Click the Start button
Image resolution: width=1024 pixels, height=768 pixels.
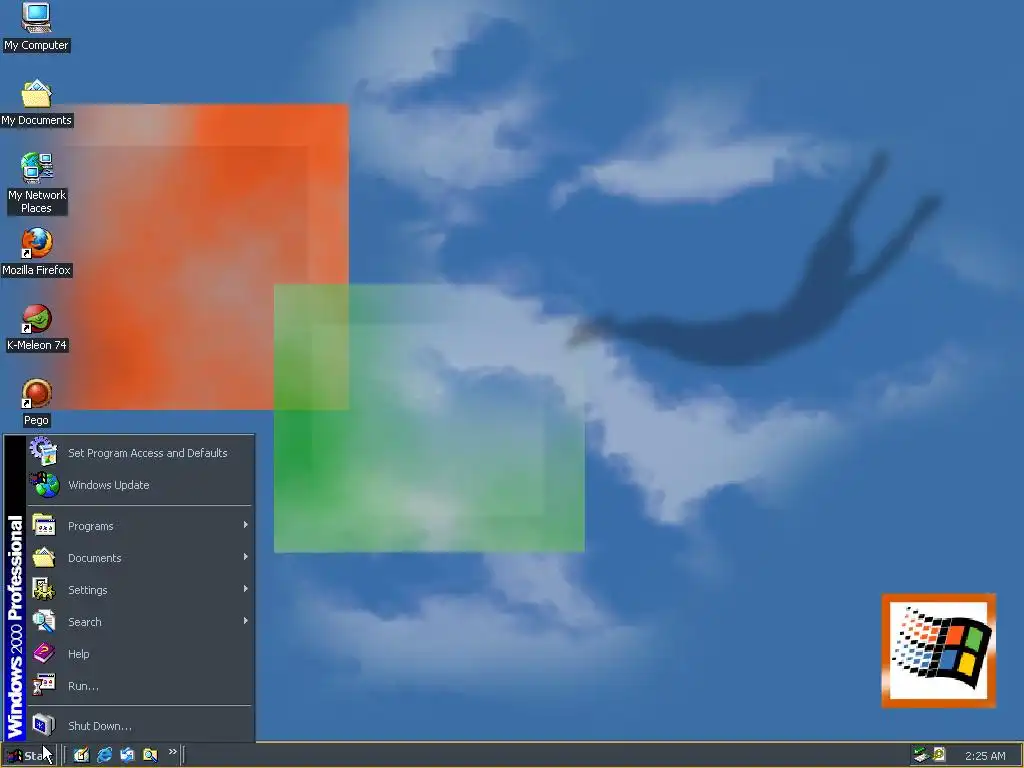tap(29, 756)
